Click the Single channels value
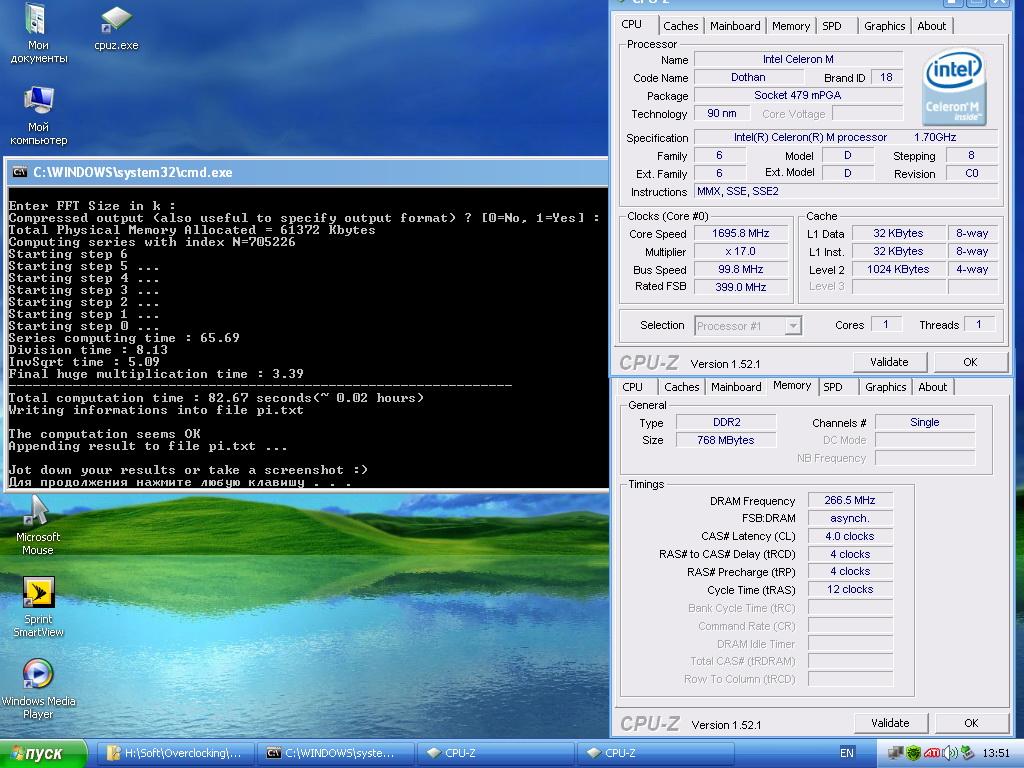1024x768 pixels. tap(925, 422)
